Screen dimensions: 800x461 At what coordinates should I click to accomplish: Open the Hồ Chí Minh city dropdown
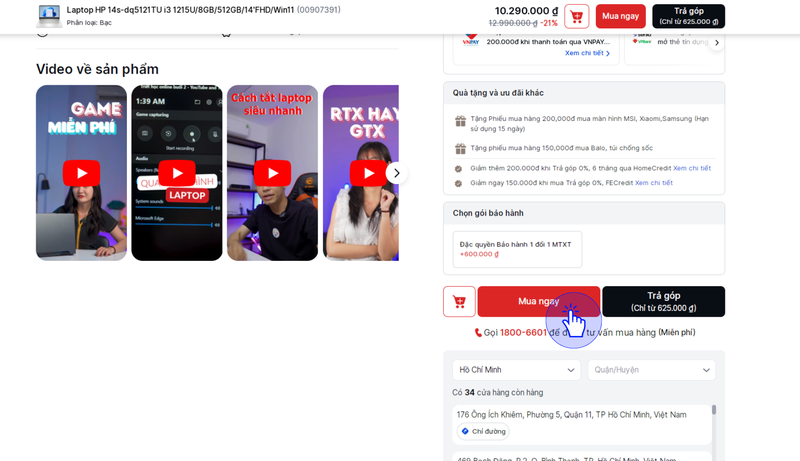coord(516,370)
